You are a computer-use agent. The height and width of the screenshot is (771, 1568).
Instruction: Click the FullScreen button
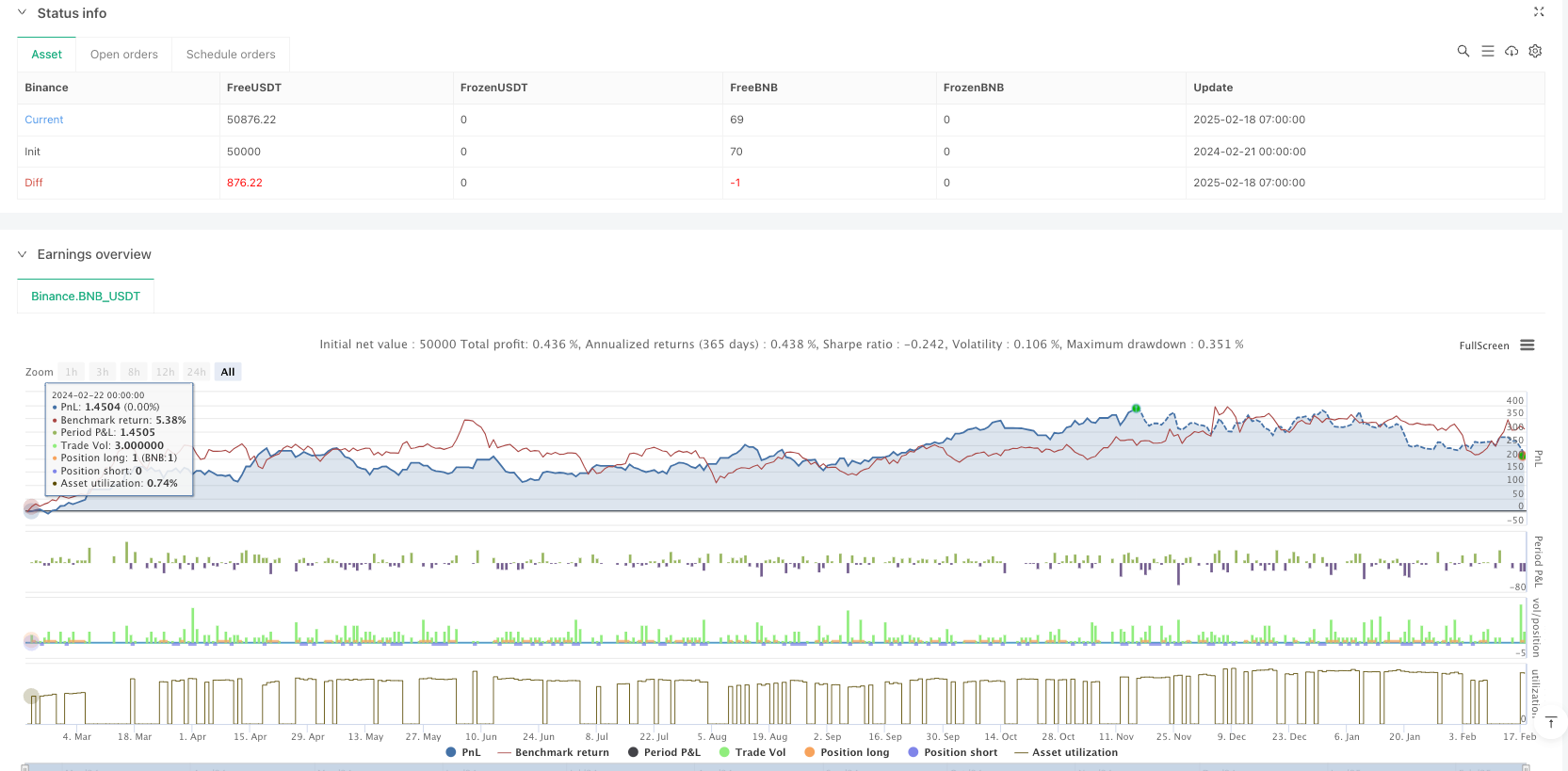click(1483, 345)
